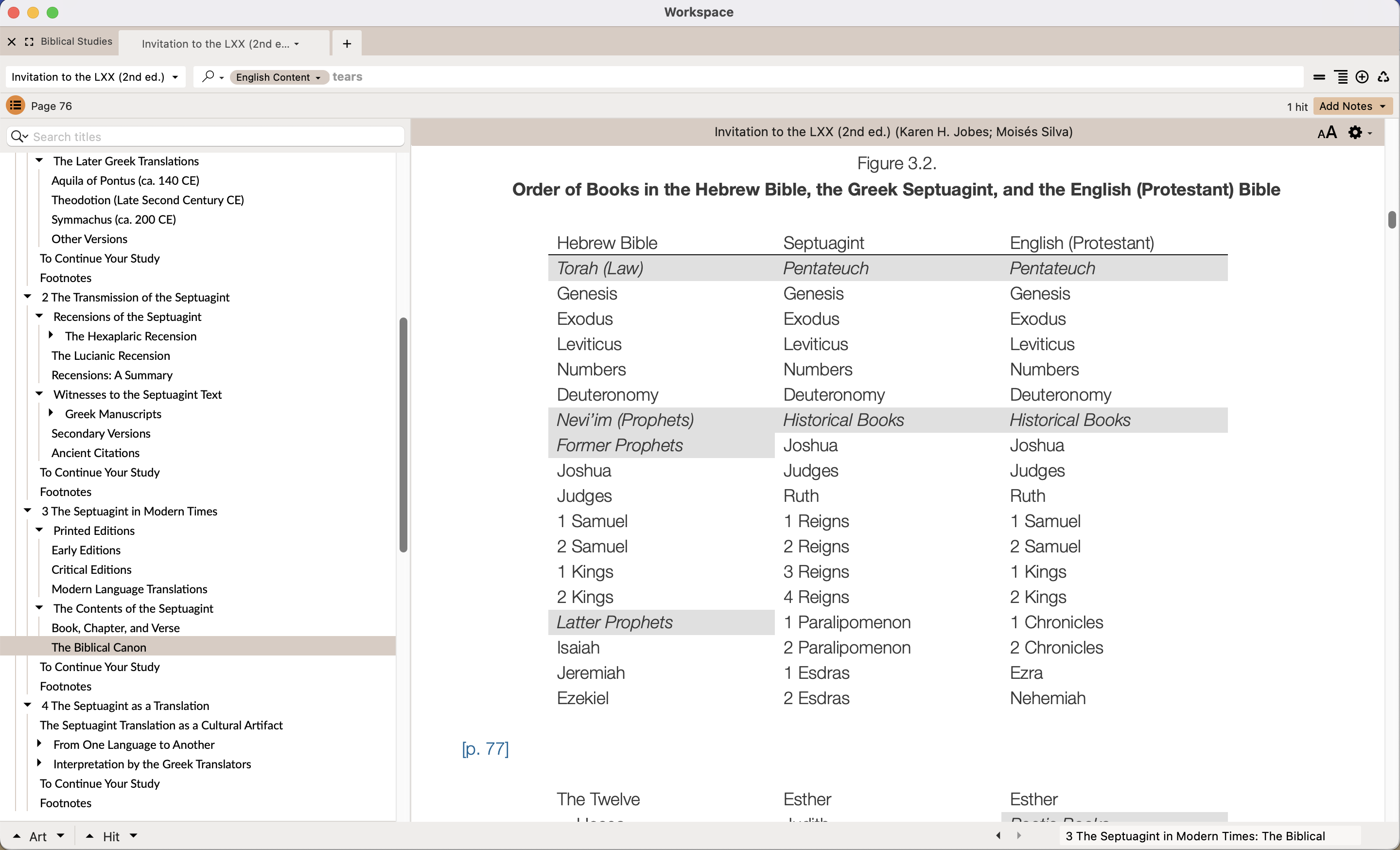
Task: Follow the [p. 77] page link
Action: click(x=485, y=749)
